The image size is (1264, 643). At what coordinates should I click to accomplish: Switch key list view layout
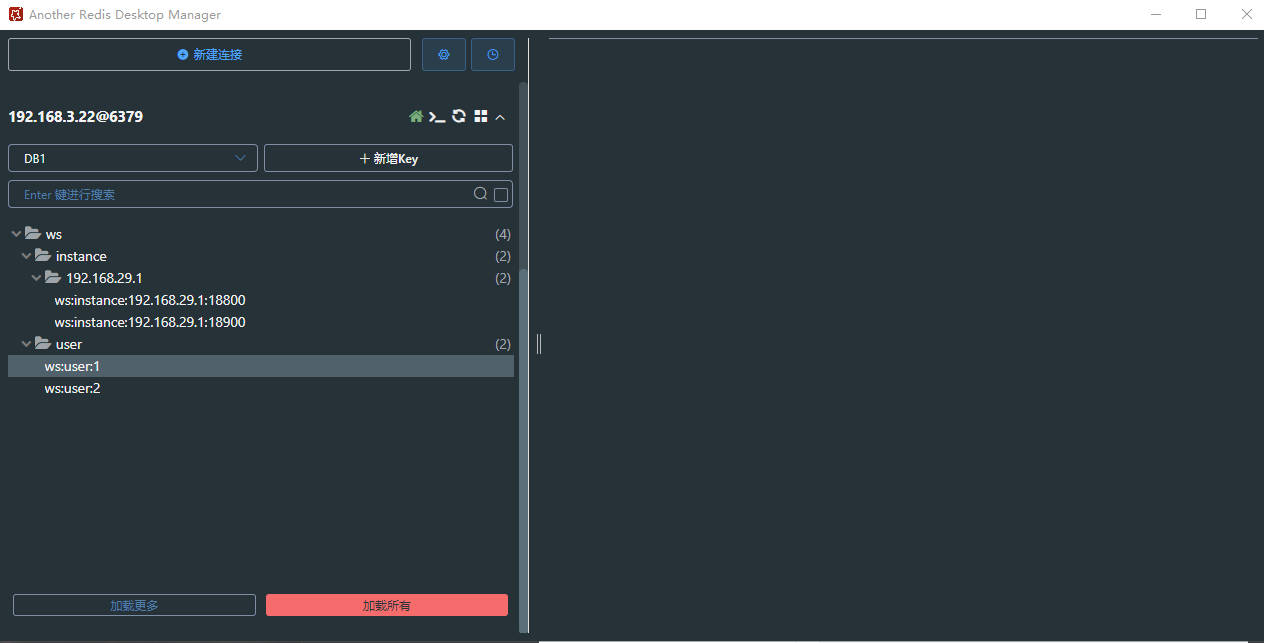[480, 116]
